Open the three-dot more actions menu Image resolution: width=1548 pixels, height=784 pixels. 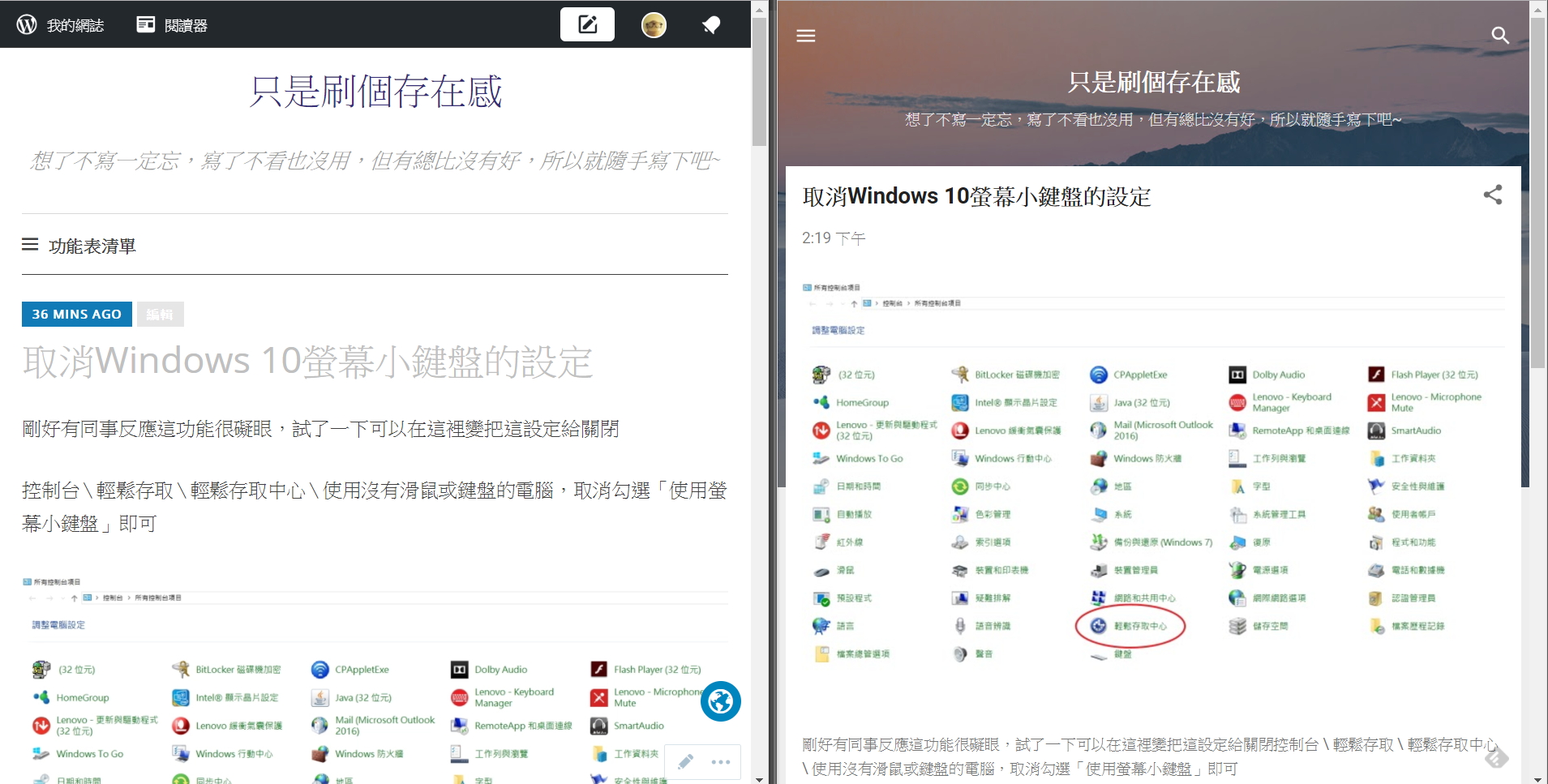coord(721,762)
